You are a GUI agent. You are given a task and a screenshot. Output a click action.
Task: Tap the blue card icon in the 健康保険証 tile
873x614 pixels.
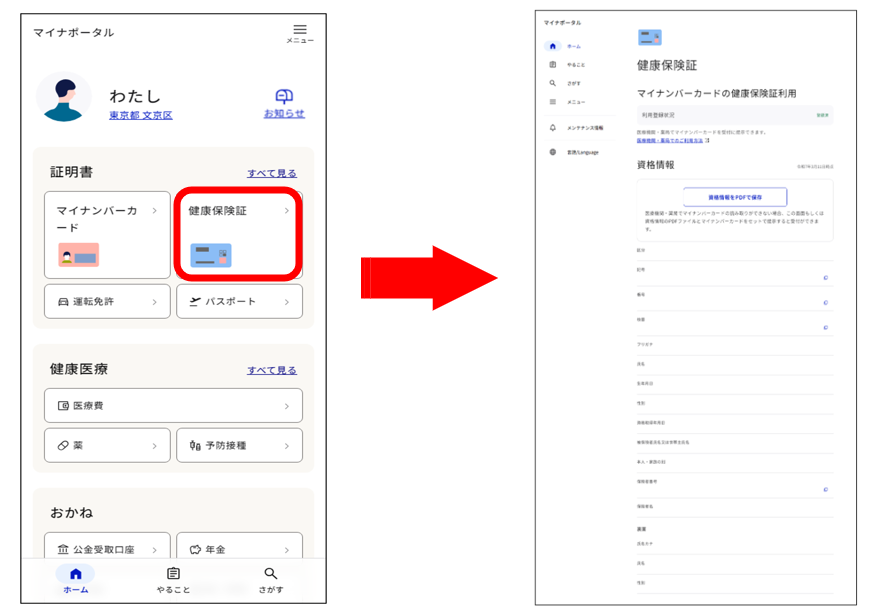pos(210,255)
